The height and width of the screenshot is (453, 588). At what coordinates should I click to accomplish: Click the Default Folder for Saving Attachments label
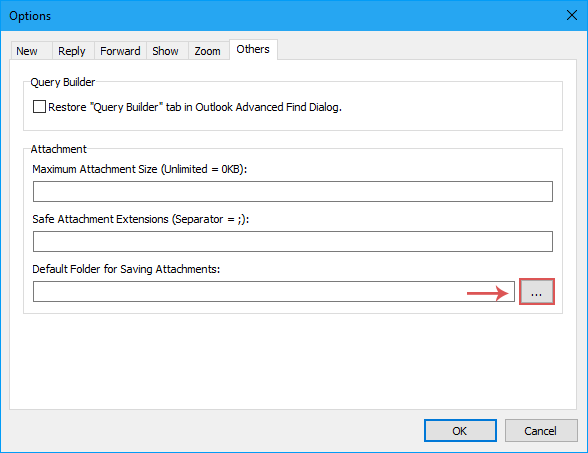tap(126, 269)
